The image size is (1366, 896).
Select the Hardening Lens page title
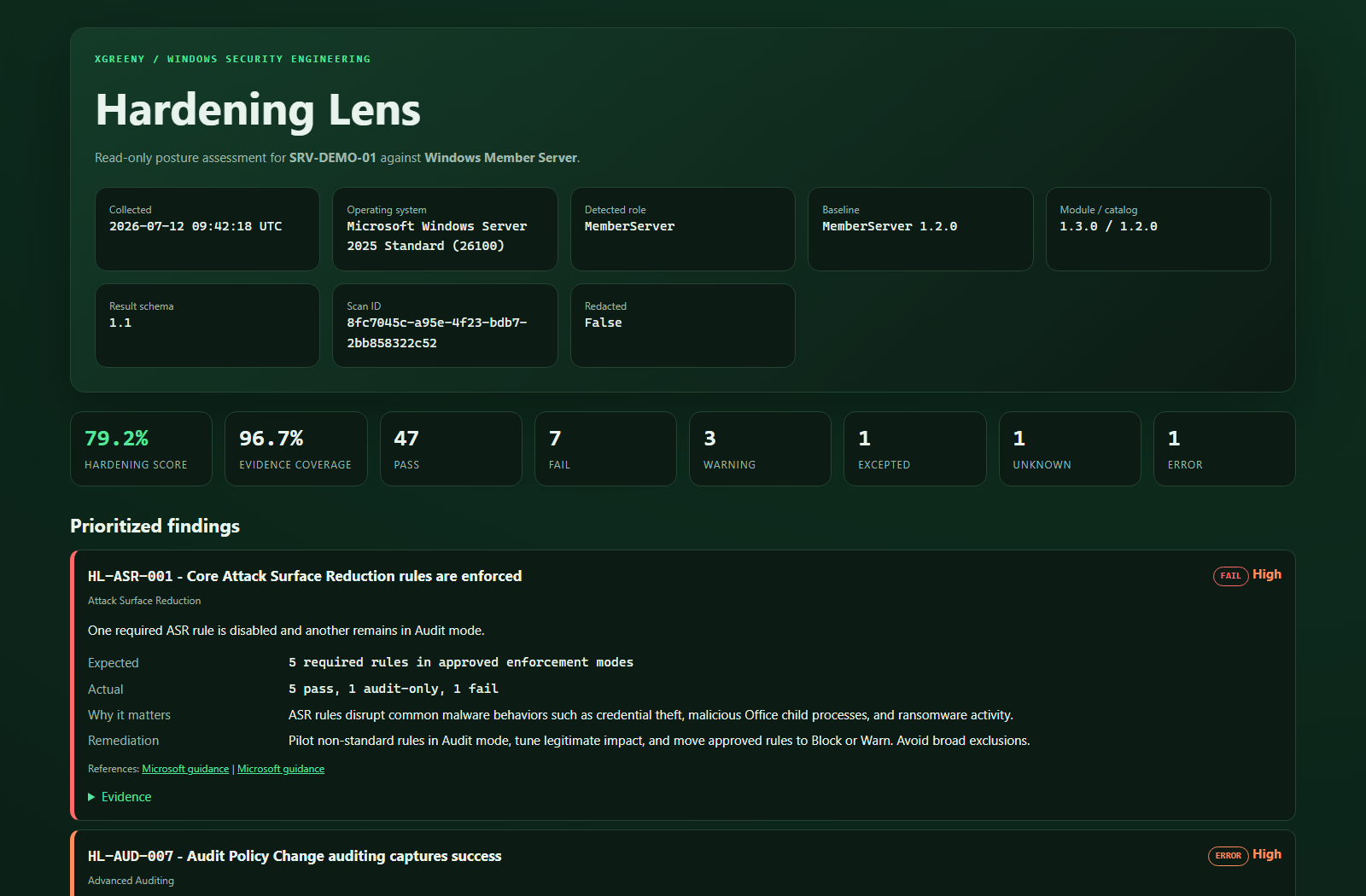pyautogui.click(x=258, y=110)
